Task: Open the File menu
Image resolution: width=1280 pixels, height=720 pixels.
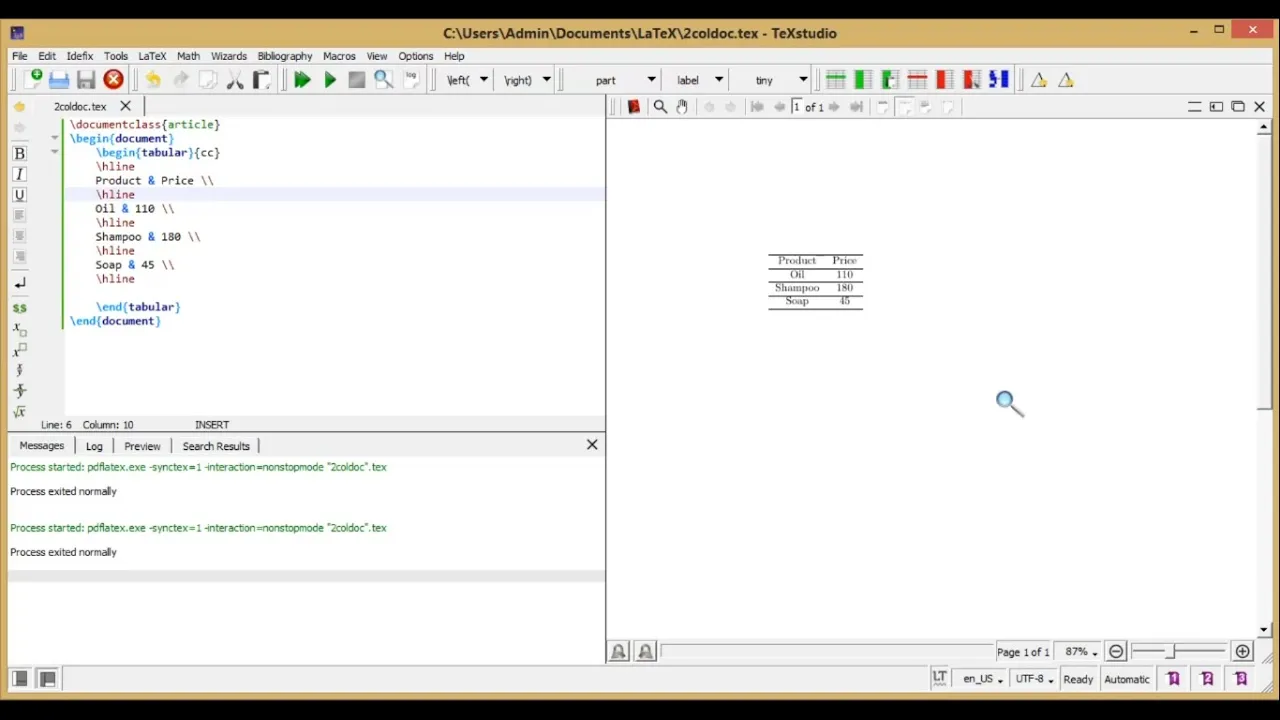Action: pyautogui.click(x=20, y=56)
